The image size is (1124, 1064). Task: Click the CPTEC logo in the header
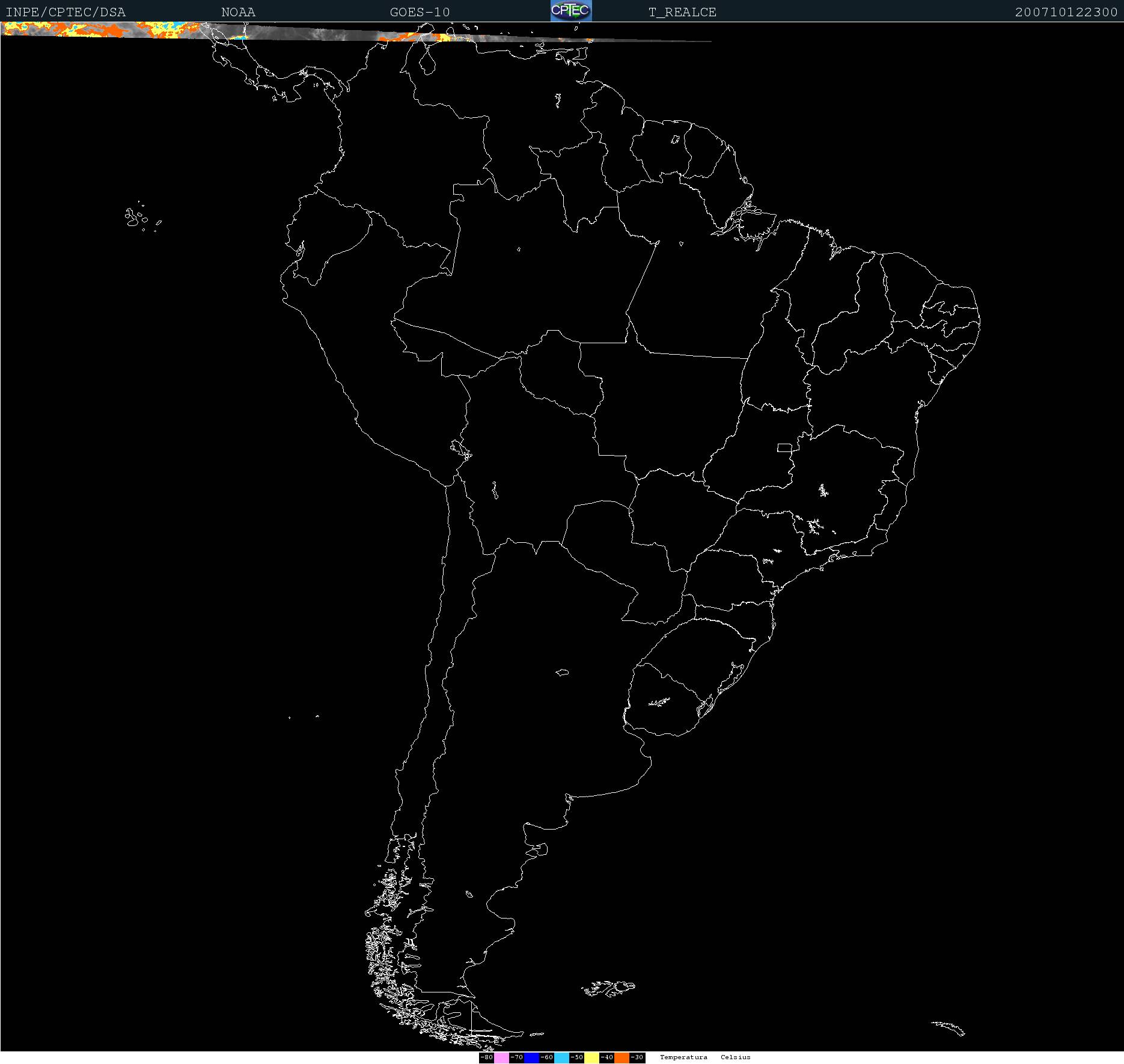click(571, 11)
